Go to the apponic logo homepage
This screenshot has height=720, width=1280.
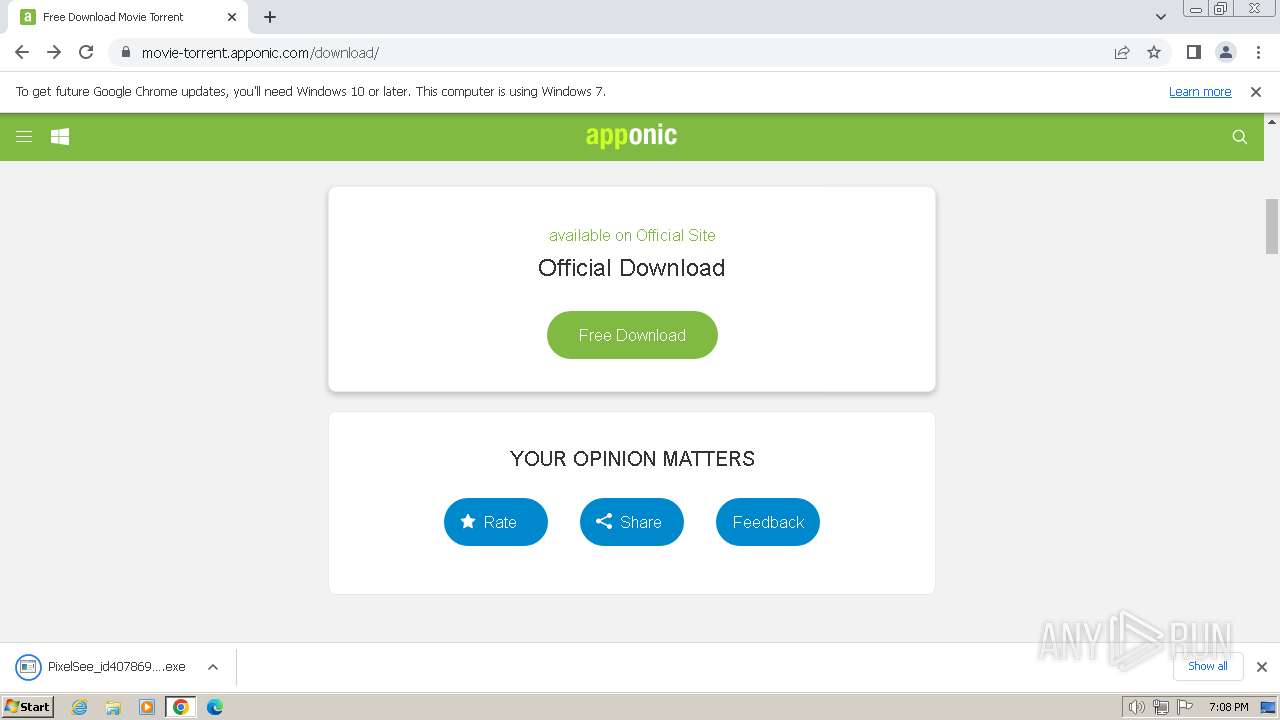click(631, 136)
